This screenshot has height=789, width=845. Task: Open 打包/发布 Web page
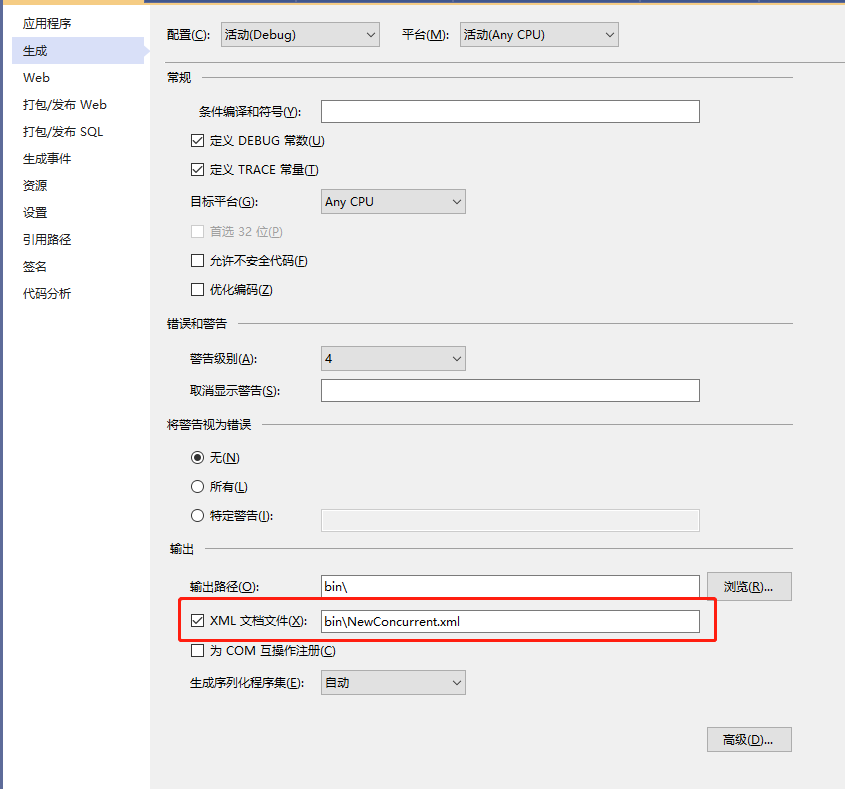click(x=65, y=105)
